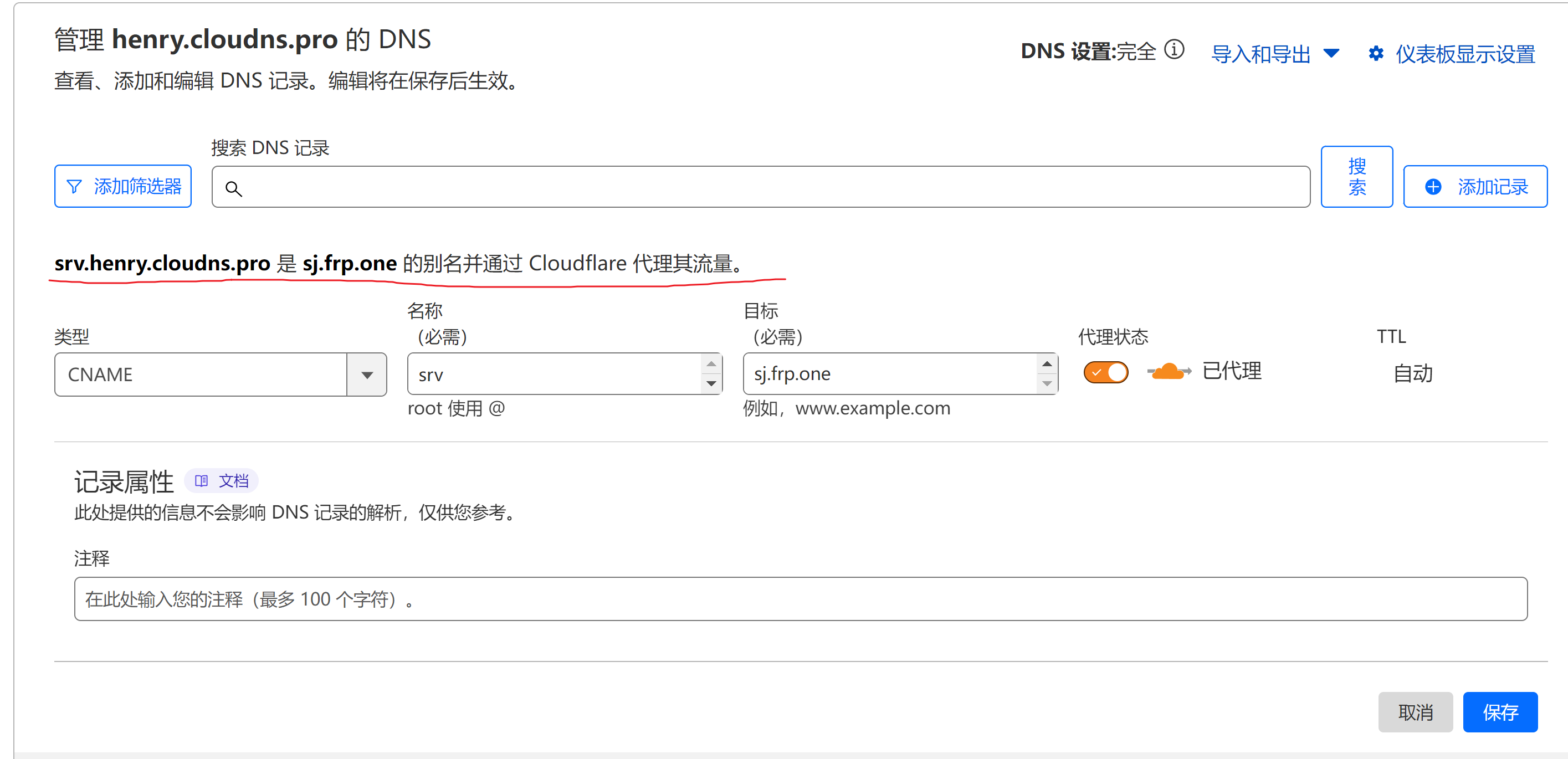
Task: Click the plus icon on Add record
Action: (x=1433, y=186)
